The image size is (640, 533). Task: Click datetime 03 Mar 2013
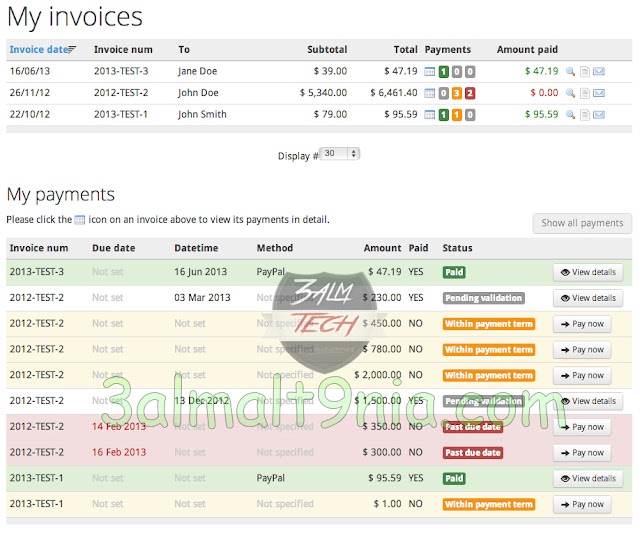pyautogui.click(x=202, y=298)
